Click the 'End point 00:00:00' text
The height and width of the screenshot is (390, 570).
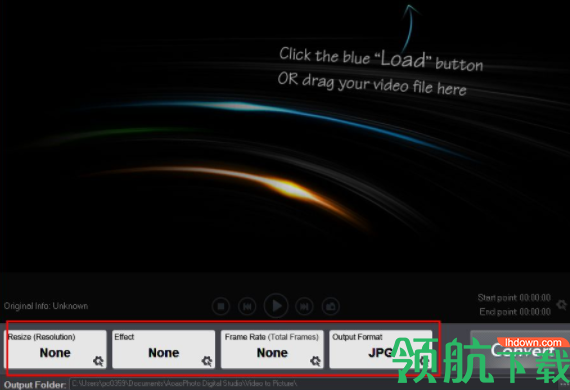click(x=515, y=312)
